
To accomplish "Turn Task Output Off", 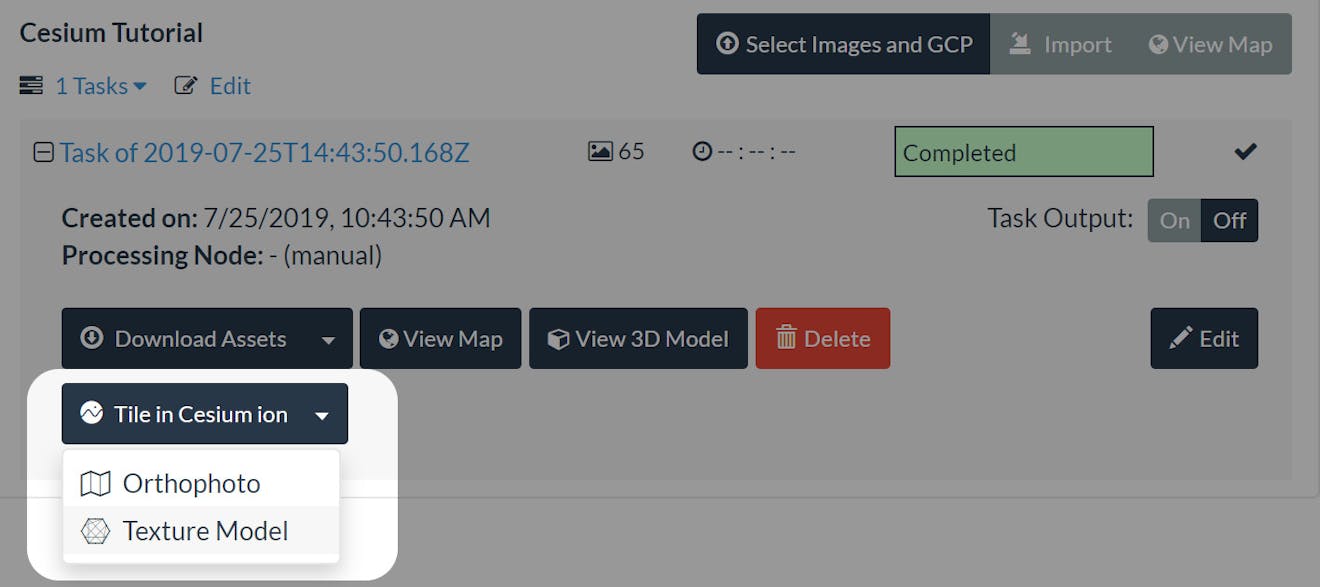I will click(x=1229, y=220).
